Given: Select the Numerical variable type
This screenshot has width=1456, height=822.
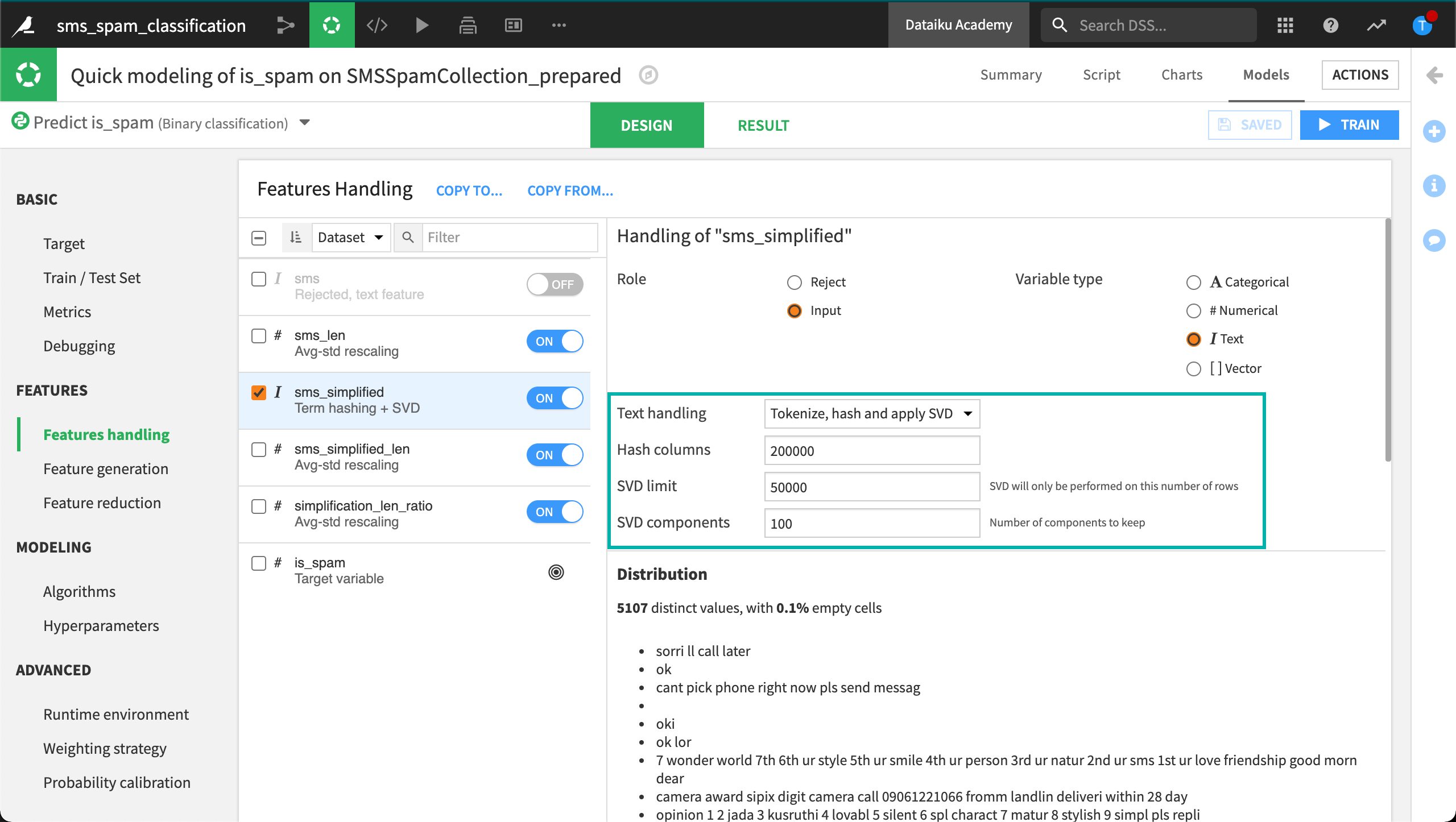Looking at the screenshot, I should point(1194,310).
